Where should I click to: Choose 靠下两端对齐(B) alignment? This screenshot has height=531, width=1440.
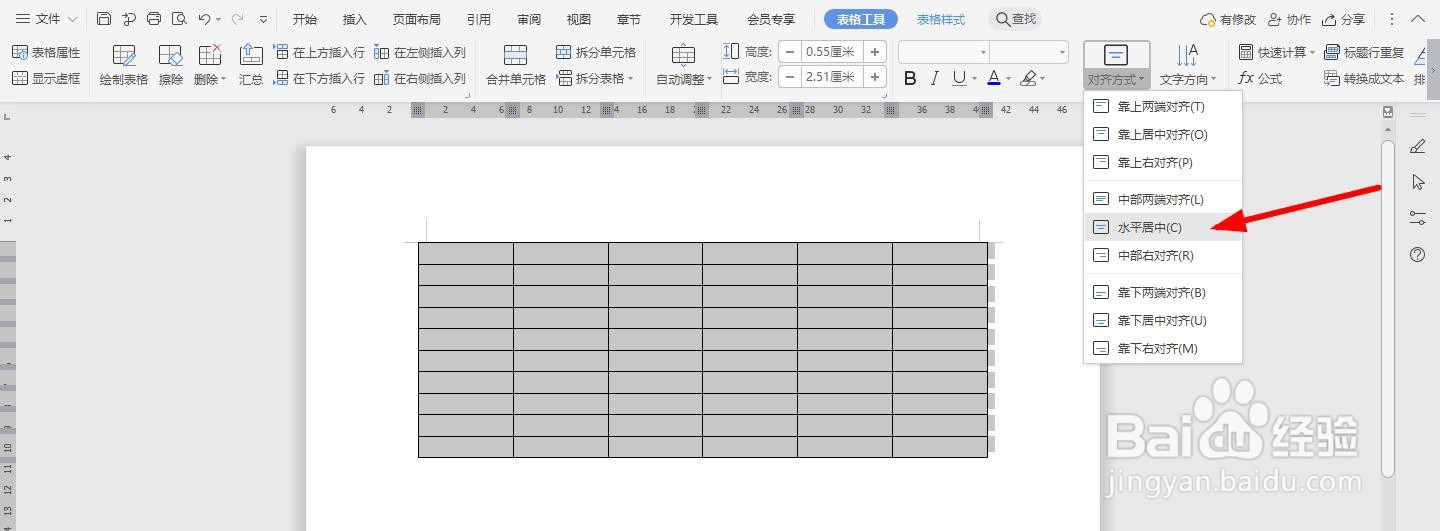coord(1163,293)
